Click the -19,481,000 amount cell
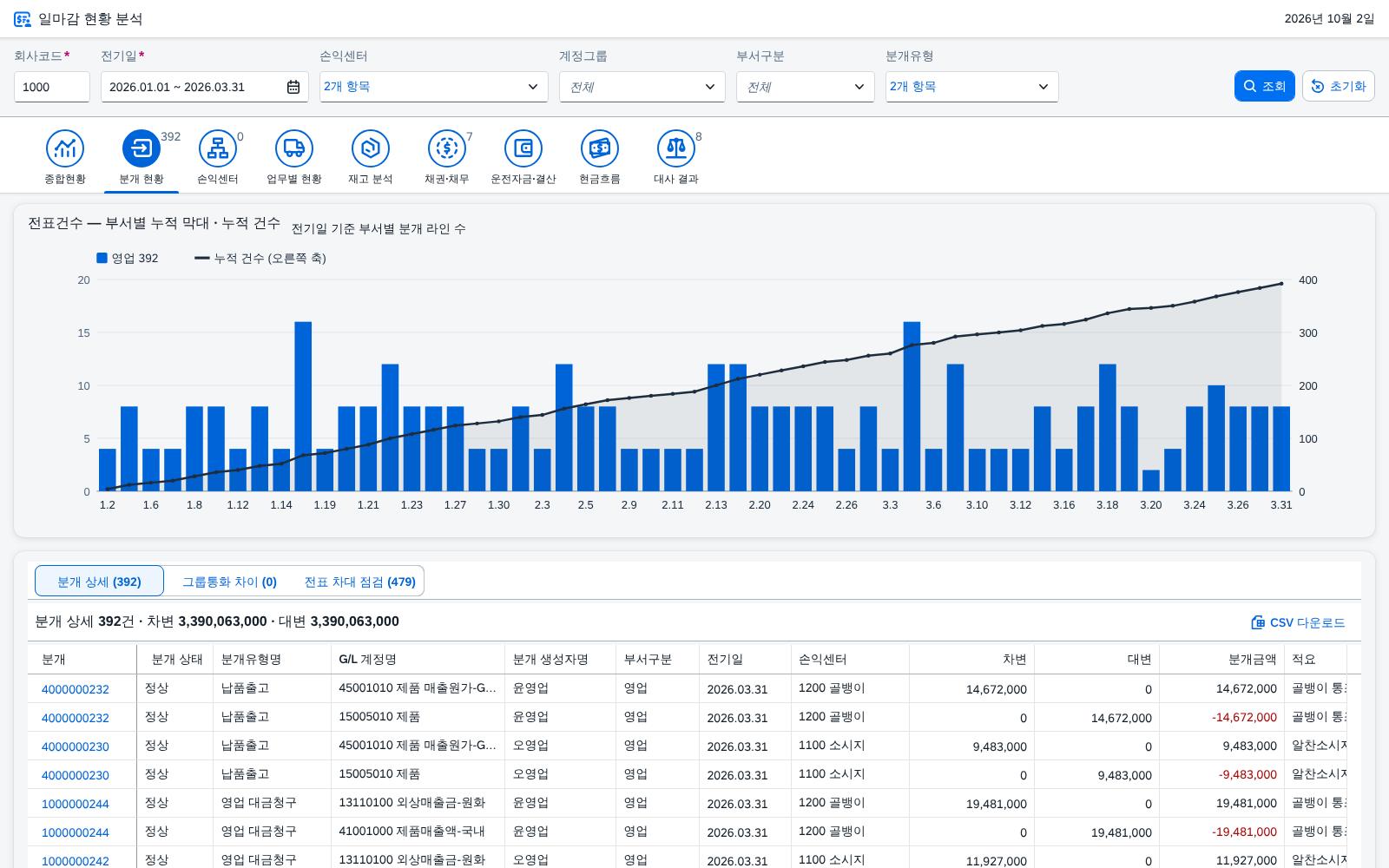 pos(1221,832)
